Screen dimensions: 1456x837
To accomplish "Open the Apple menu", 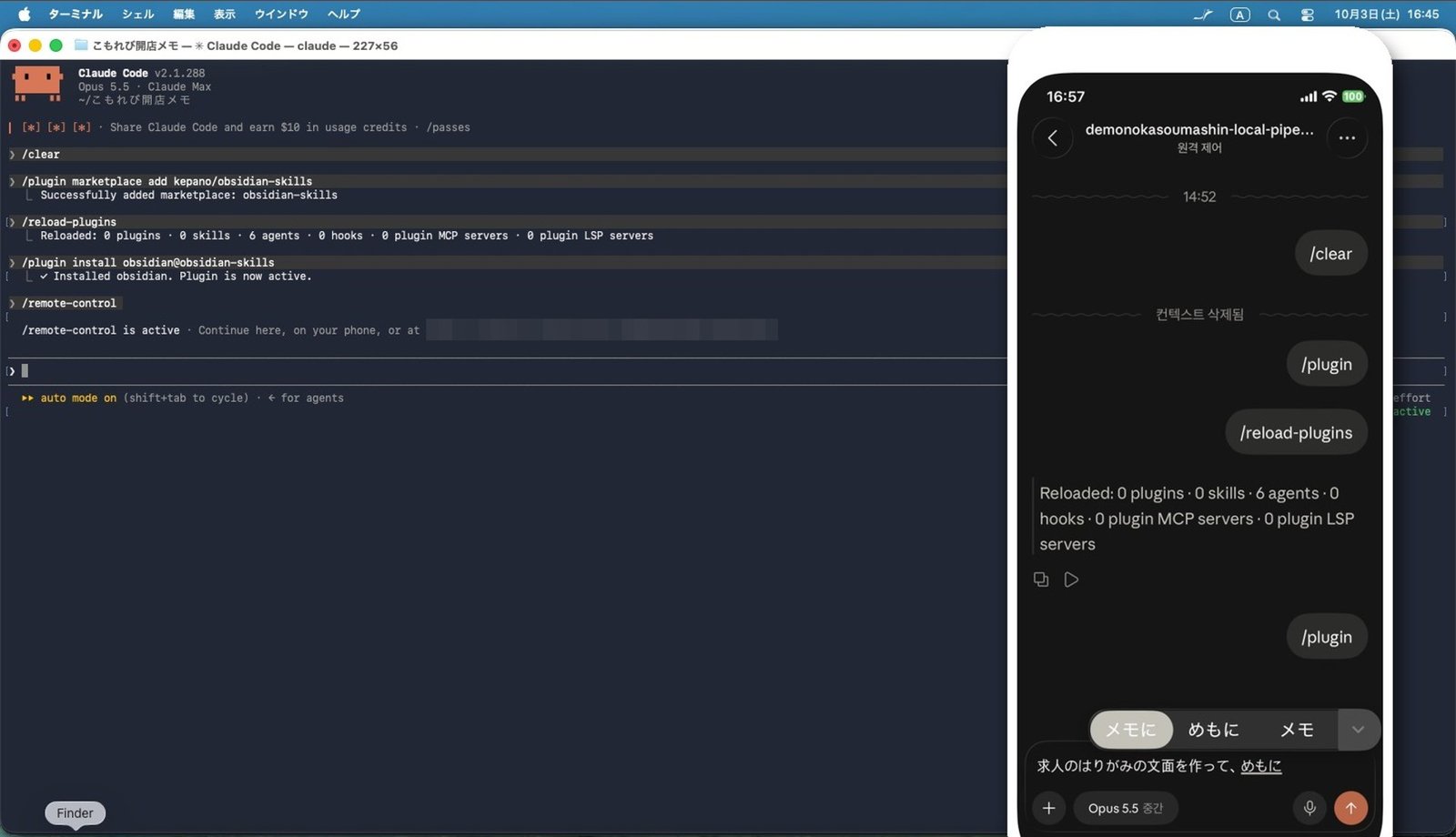I will click(25, 14).
